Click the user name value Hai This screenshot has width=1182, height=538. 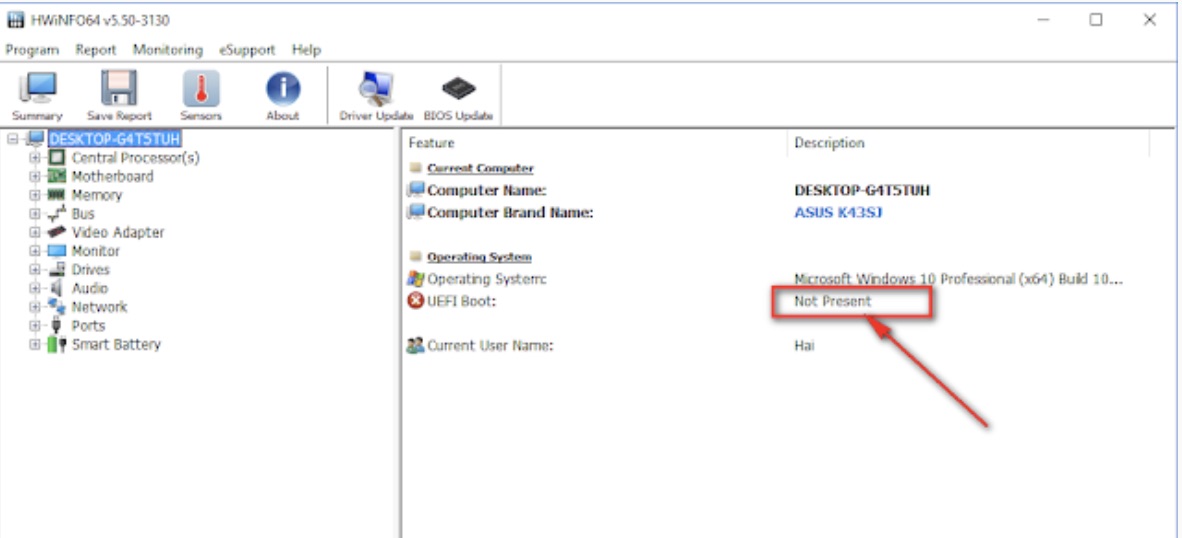tap(804, 346)
